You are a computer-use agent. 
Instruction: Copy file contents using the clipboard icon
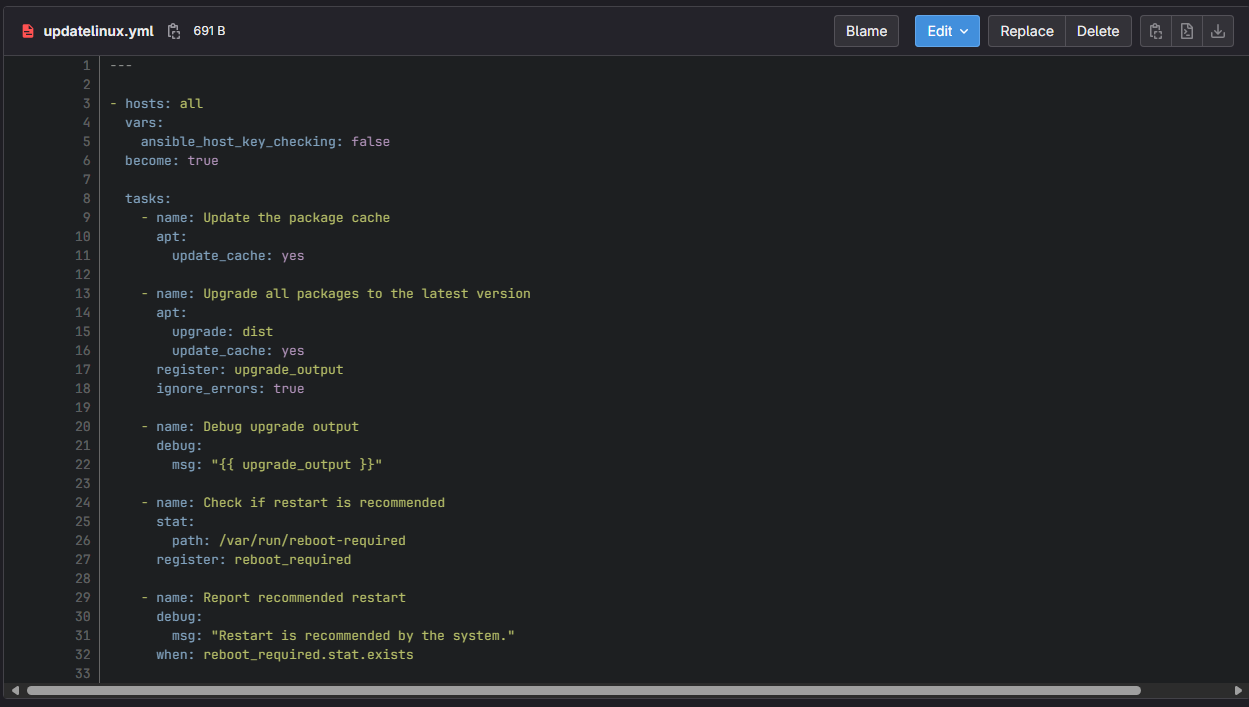click(x=1155, y=31)
